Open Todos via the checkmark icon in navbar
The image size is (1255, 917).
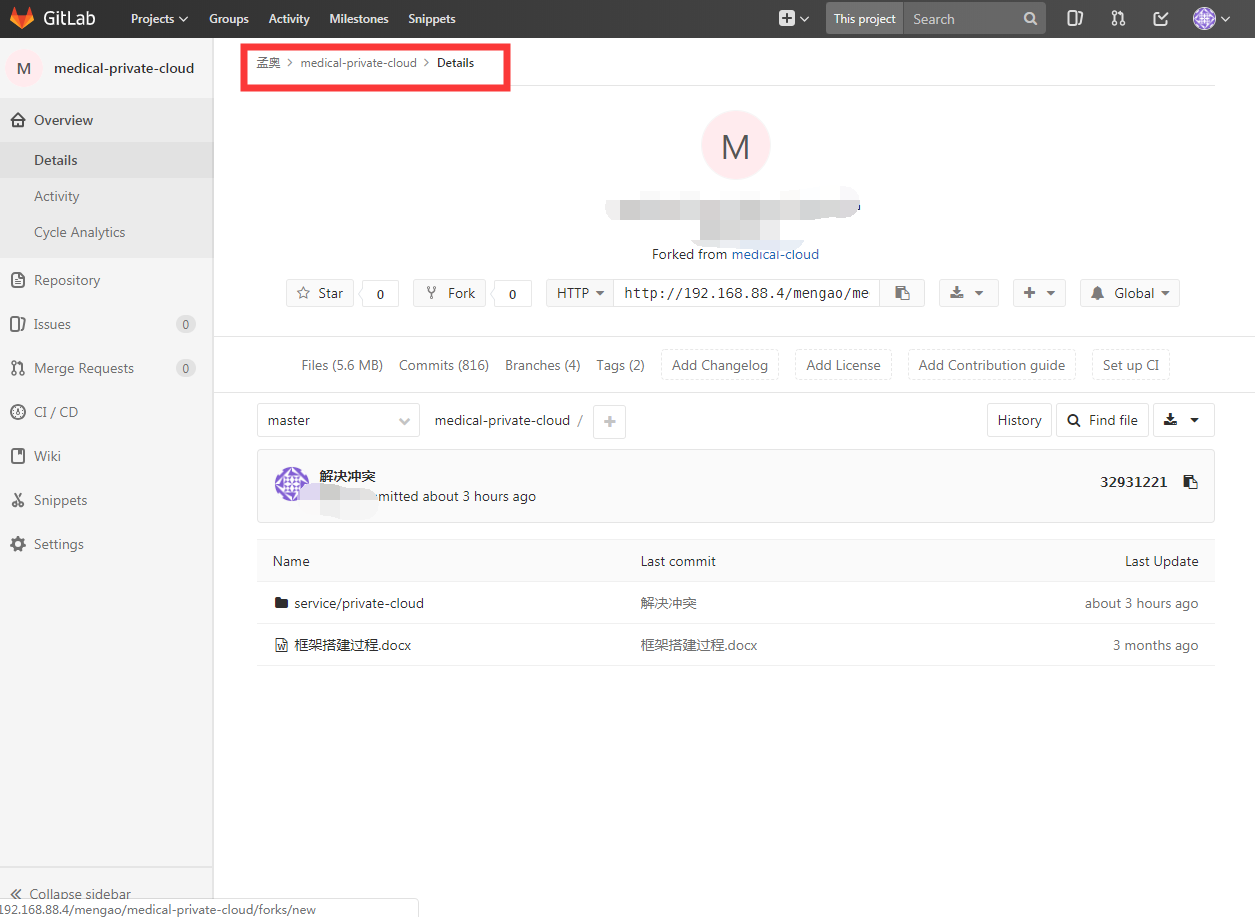(1160, 18)
